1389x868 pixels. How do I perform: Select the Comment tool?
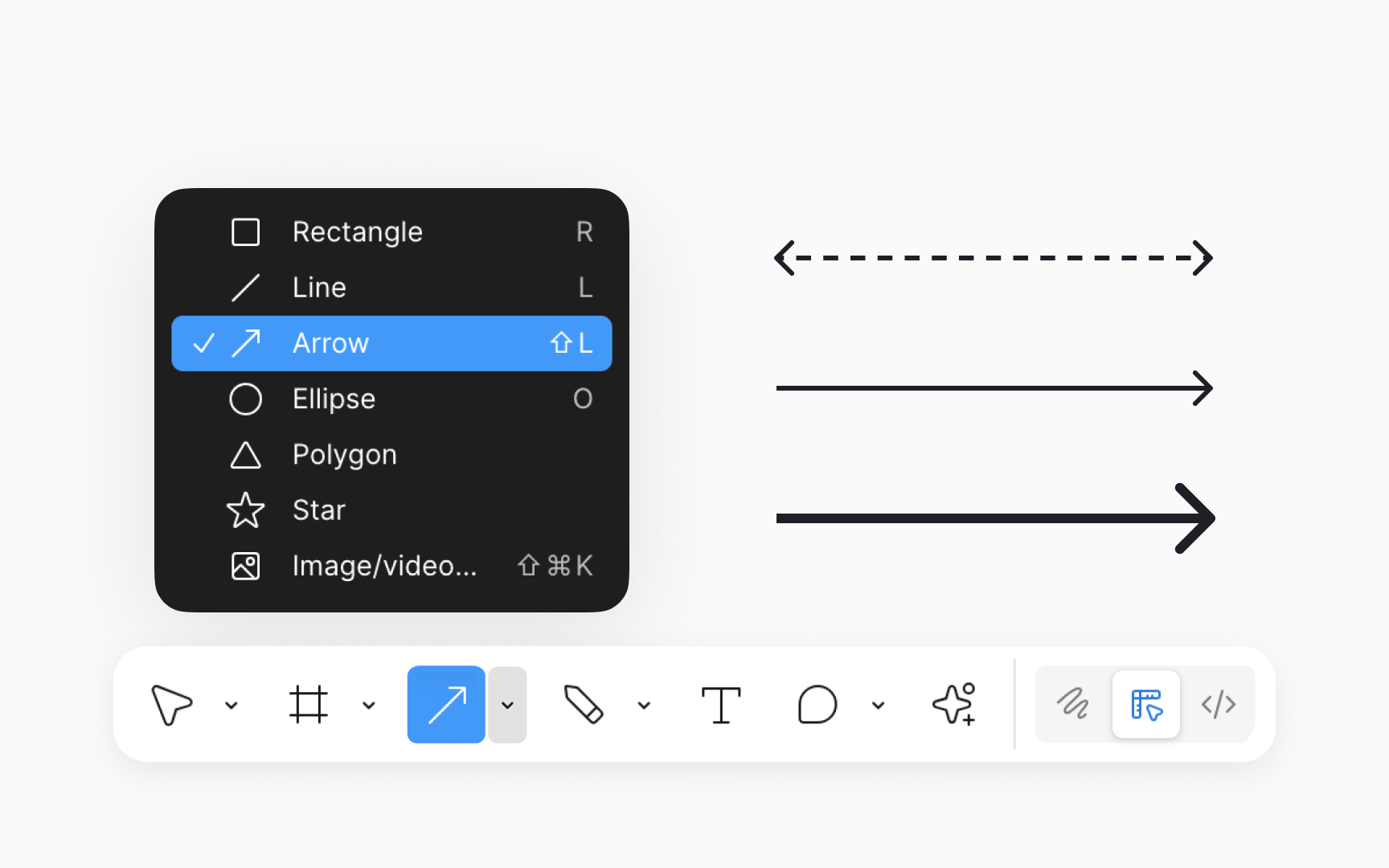(x=817, y=705)
